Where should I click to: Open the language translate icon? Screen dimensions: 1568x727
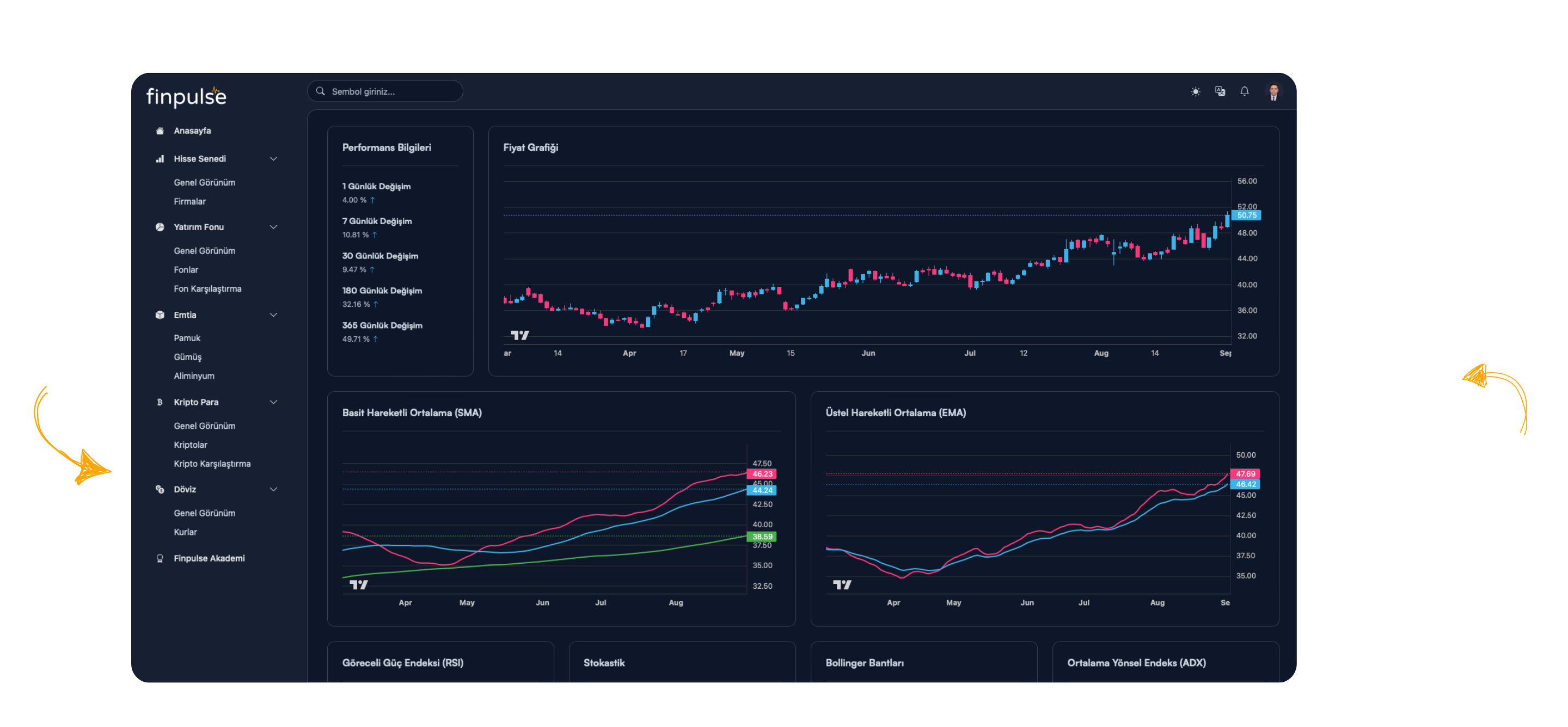point(1220,91)
